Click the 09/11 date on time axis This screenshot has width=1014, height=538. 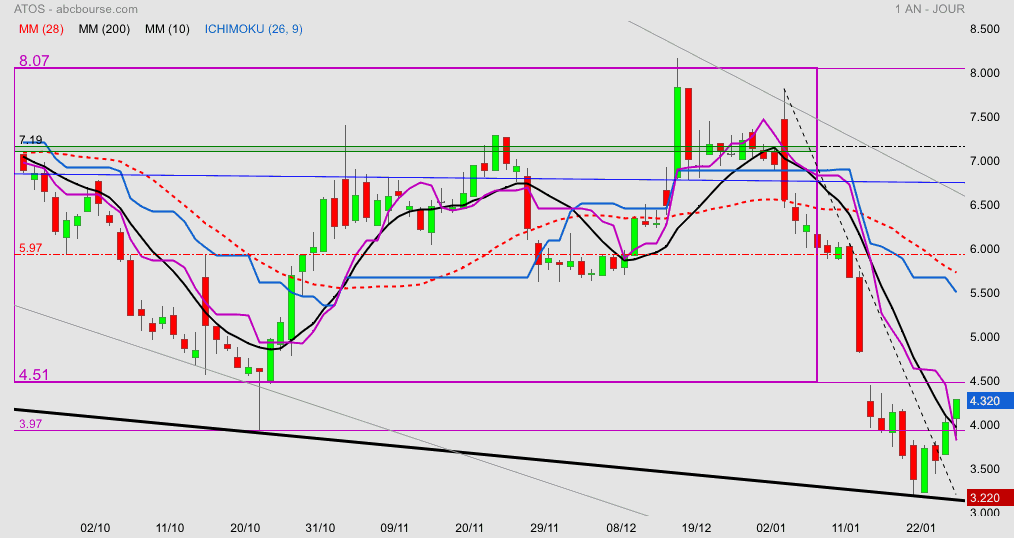(394, 528)
